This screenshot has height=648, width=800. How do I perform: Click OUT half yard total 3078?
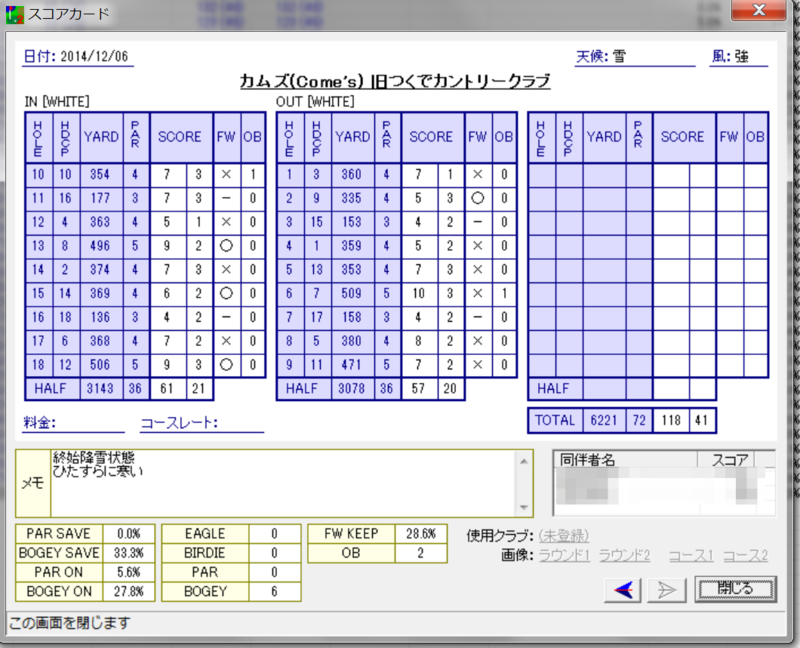352,389
